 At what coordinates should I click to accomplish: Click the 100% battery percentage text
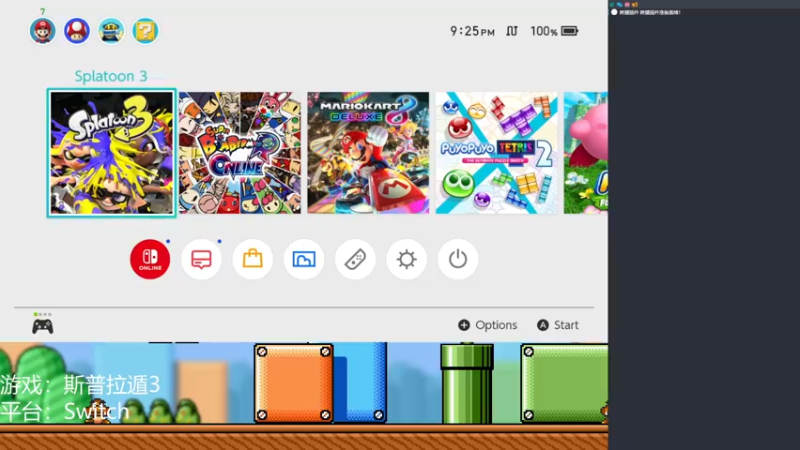[544, 31]
